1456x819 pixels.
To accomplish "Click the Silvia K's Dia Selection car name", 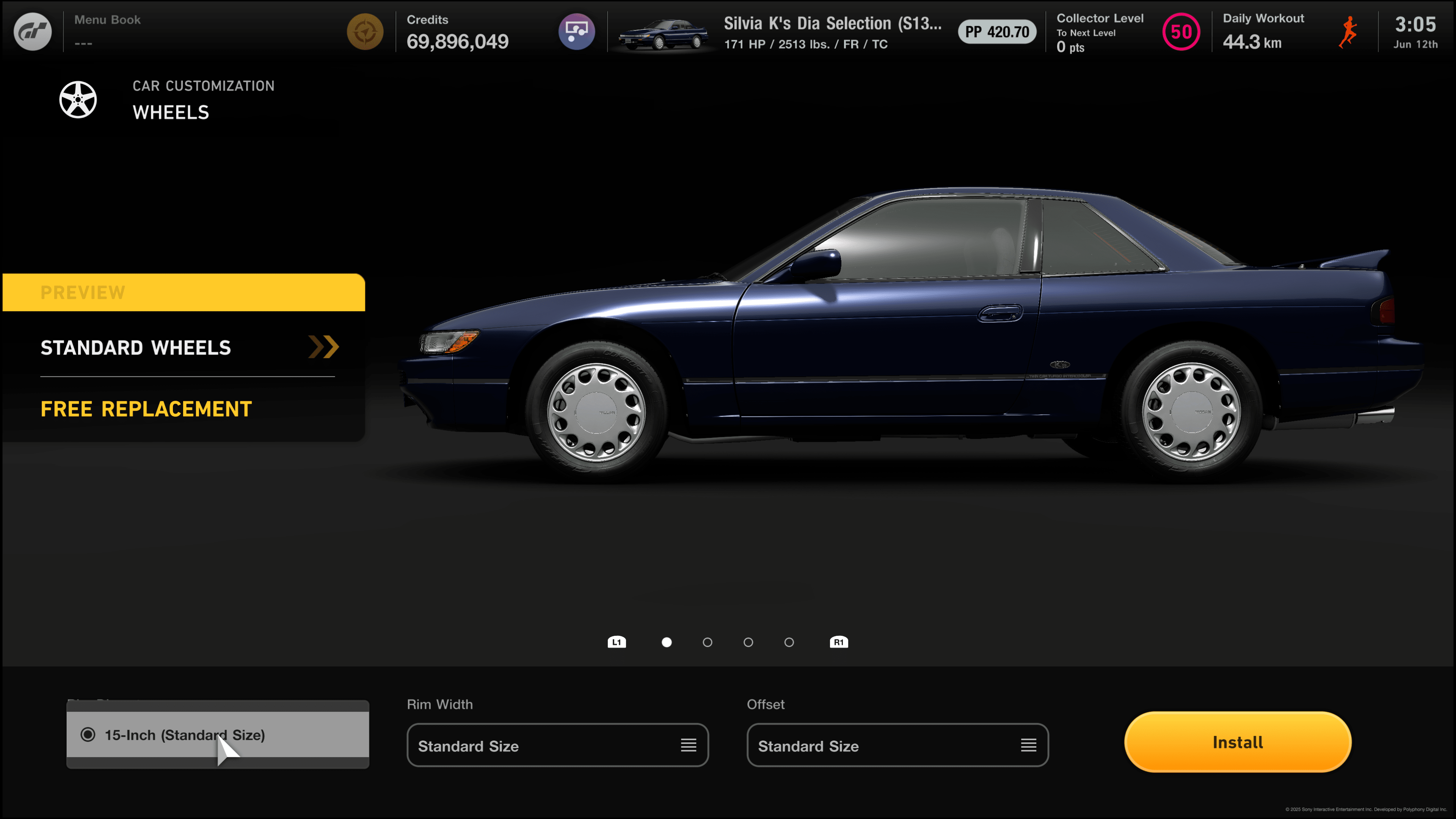I will point(833,23).
